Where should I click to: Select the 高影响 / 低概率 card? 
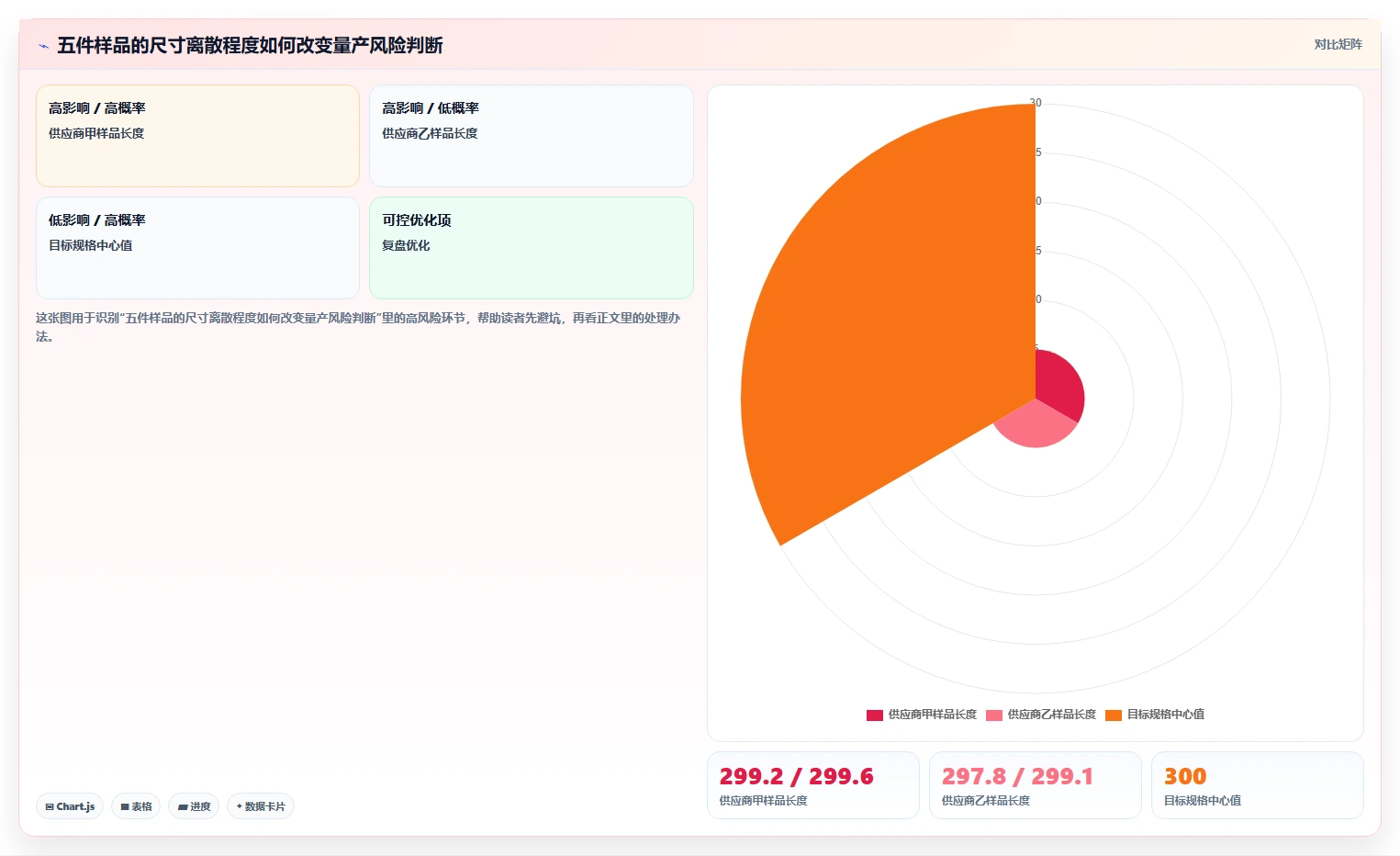[531, 136]
